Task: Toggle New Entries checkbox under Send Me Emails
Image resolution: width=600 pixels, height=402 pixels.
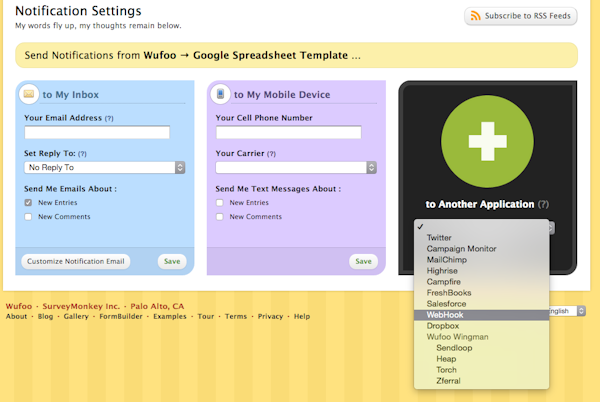Action: 28,203
